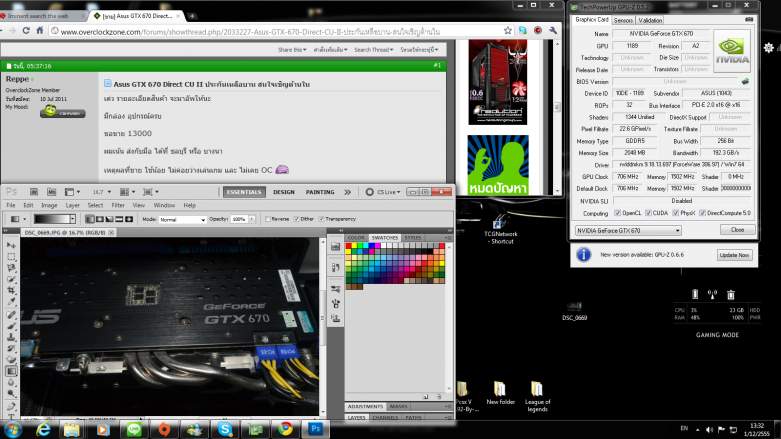Click GPU-Z screenshot camera icon
The height and width of the screenshot is (439, 781).
[x=749, y=19]
